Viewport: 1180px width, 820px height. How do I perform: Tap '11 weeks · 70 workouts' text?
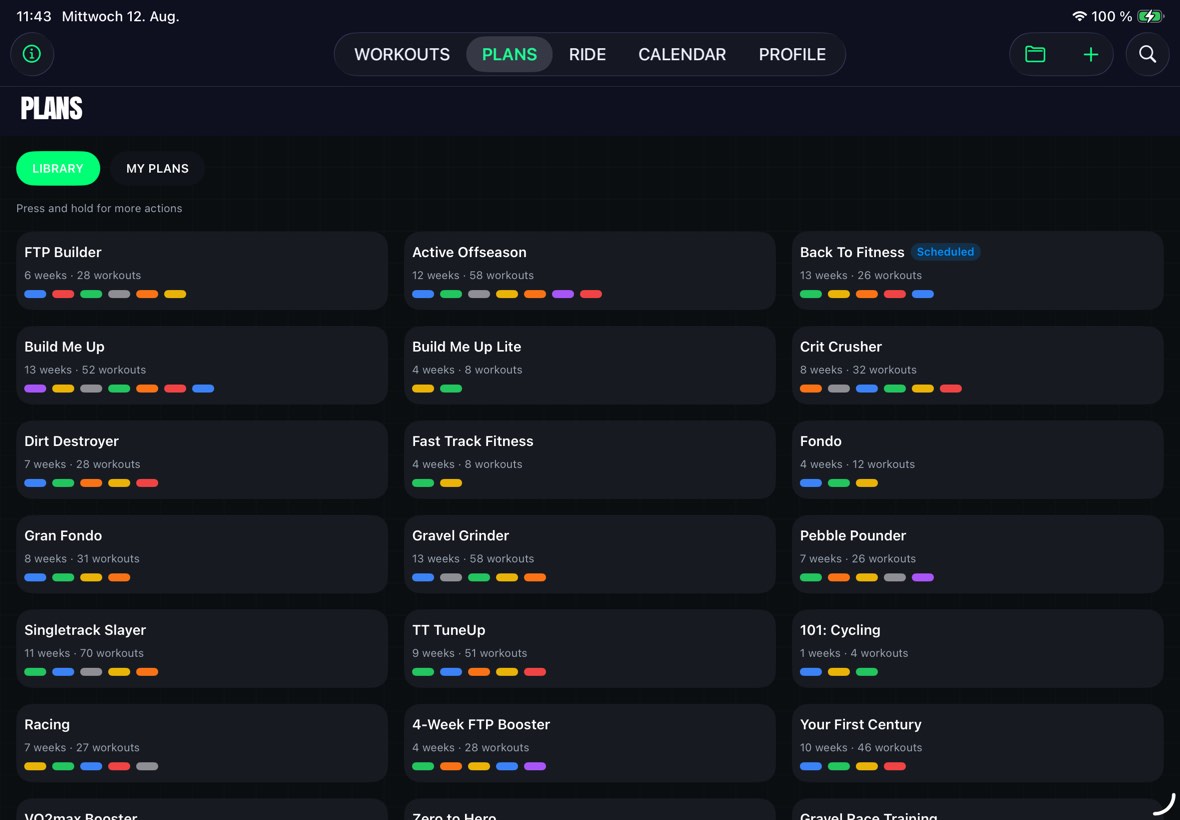click(x=84, y=653)
